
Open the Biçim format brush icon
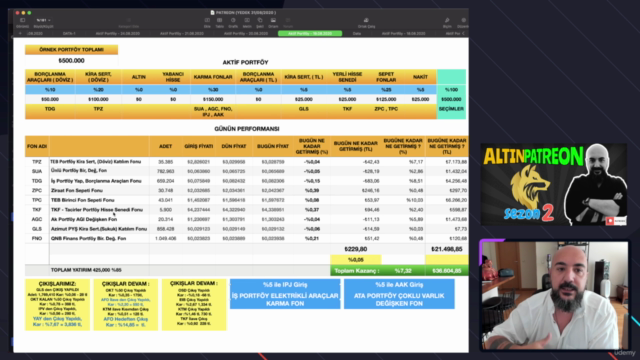tap(447, 20)
